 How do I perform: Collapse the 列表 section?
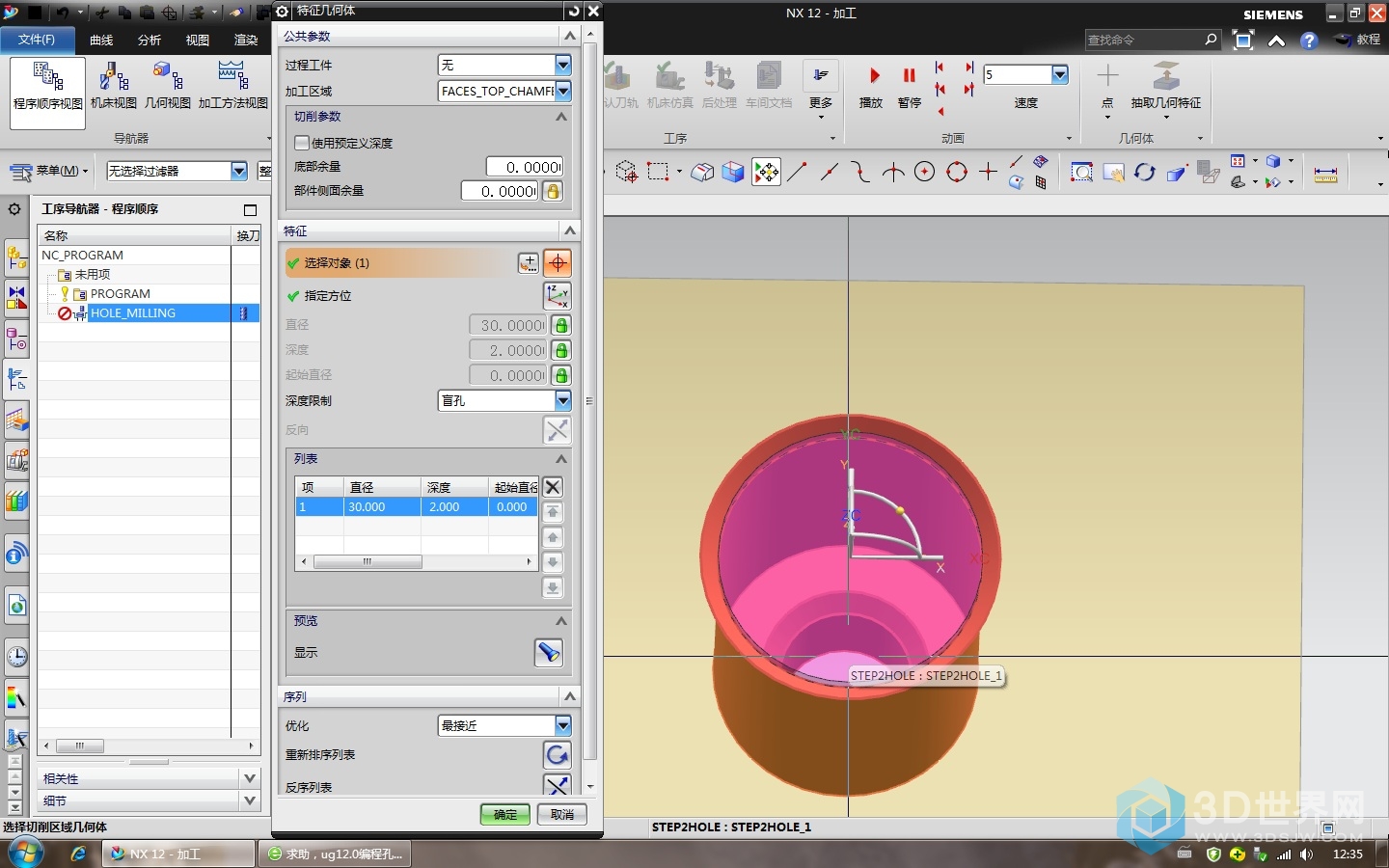(560, 459)
